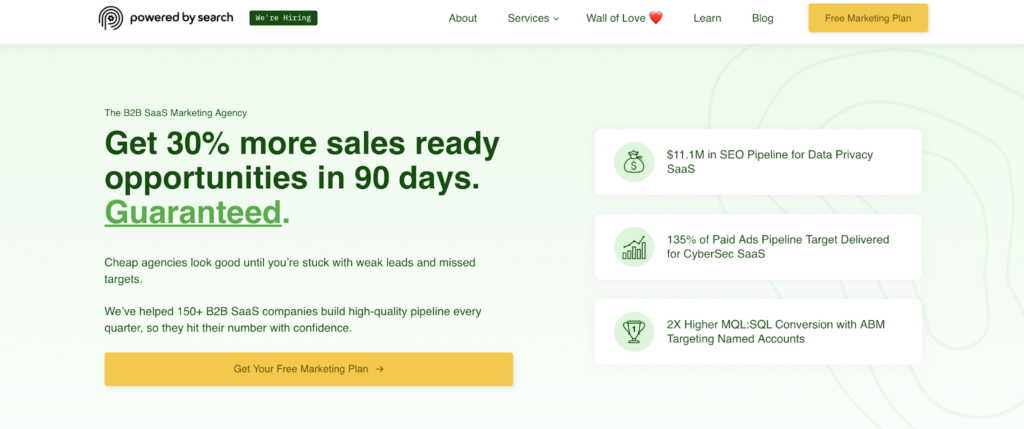Open the Learn section
1024x429 pixels.
pos(707,18)
